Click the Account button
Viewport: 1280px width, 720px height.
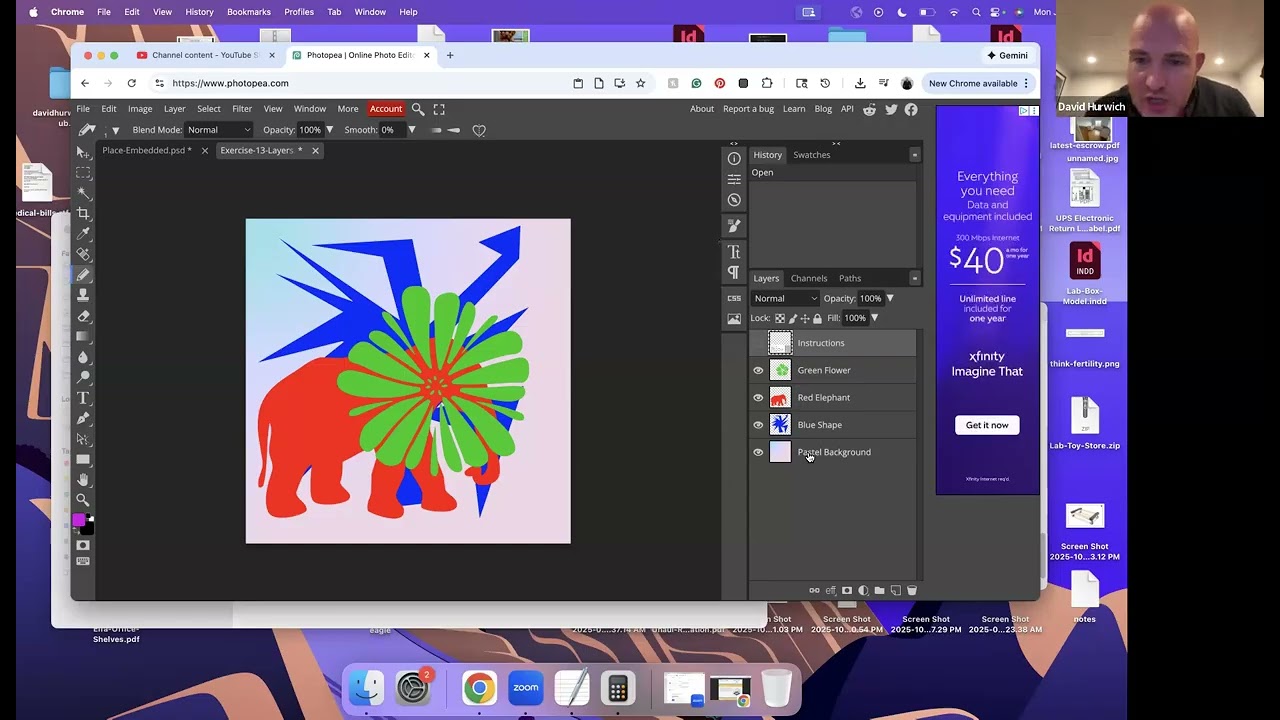386,109
